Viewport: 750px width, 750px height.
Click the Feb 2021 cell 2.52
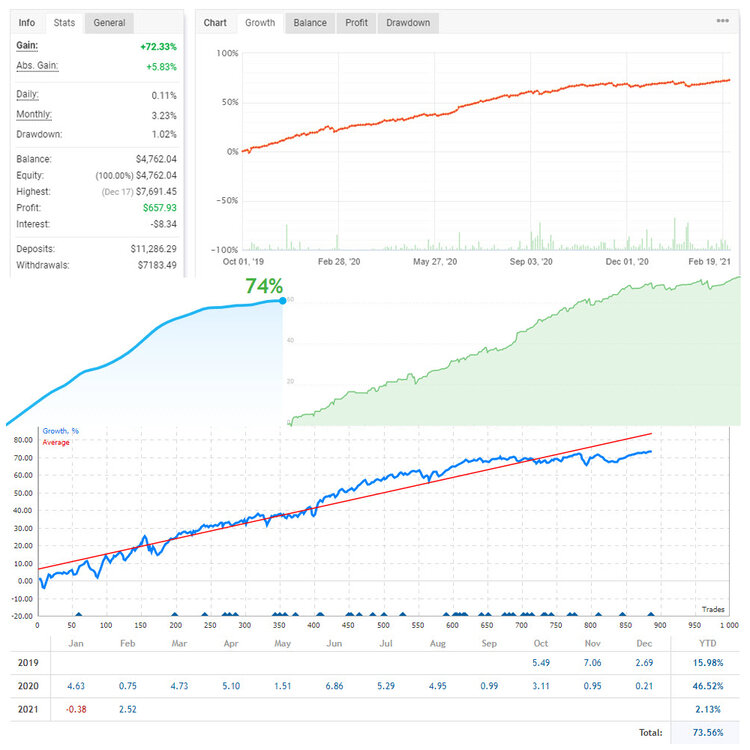(127, 709)
